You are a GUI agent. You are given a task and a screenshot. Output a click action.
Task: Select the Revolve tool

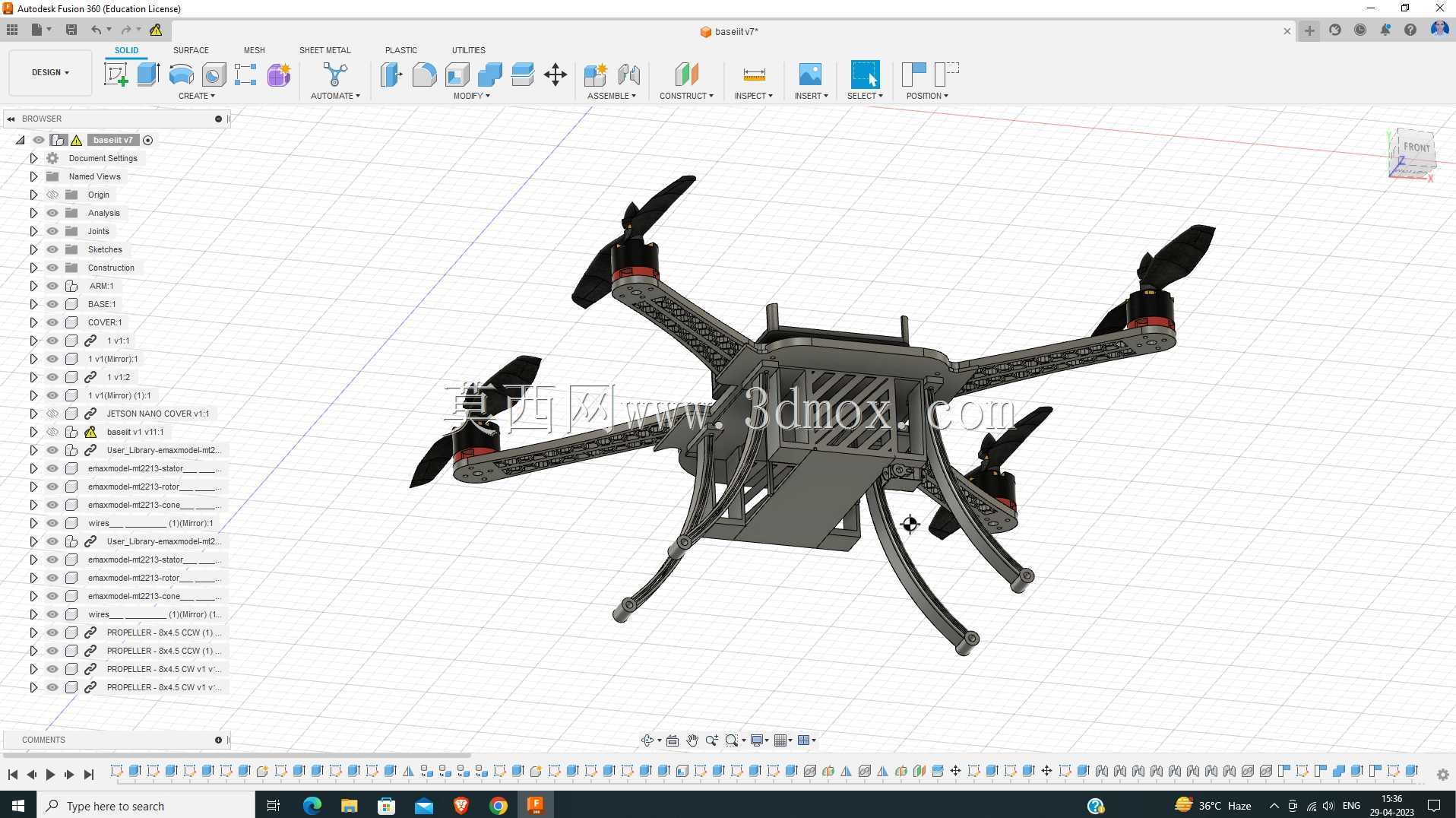(181, 75)
